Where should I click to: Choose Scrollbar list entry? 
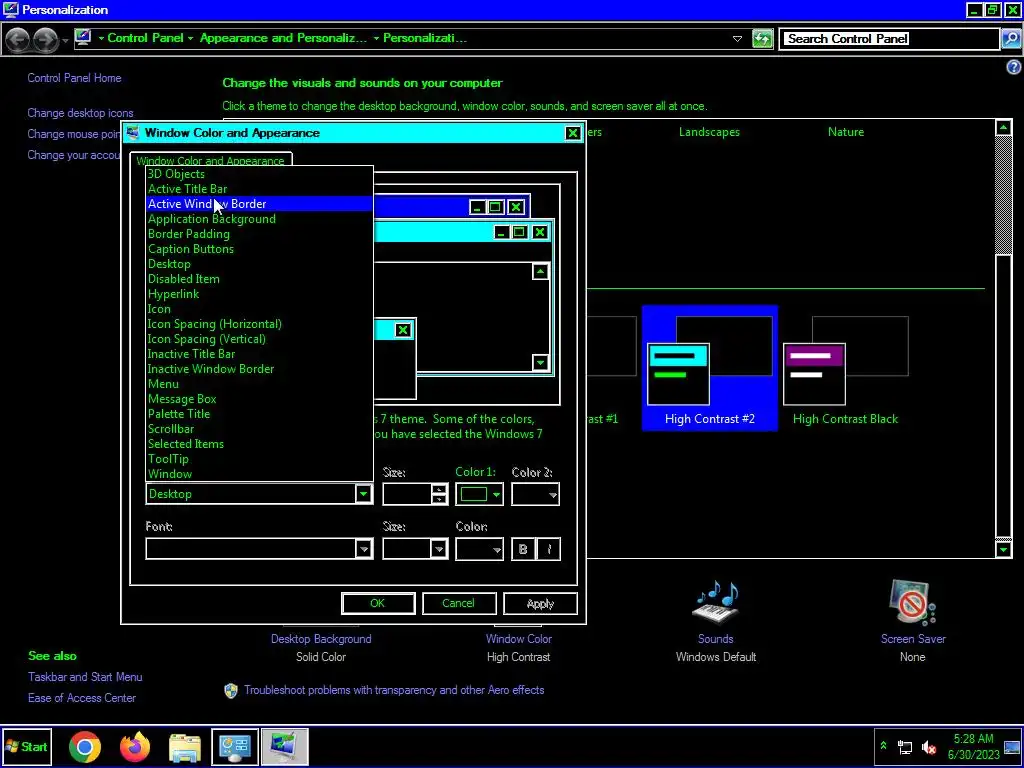[259, 429]
